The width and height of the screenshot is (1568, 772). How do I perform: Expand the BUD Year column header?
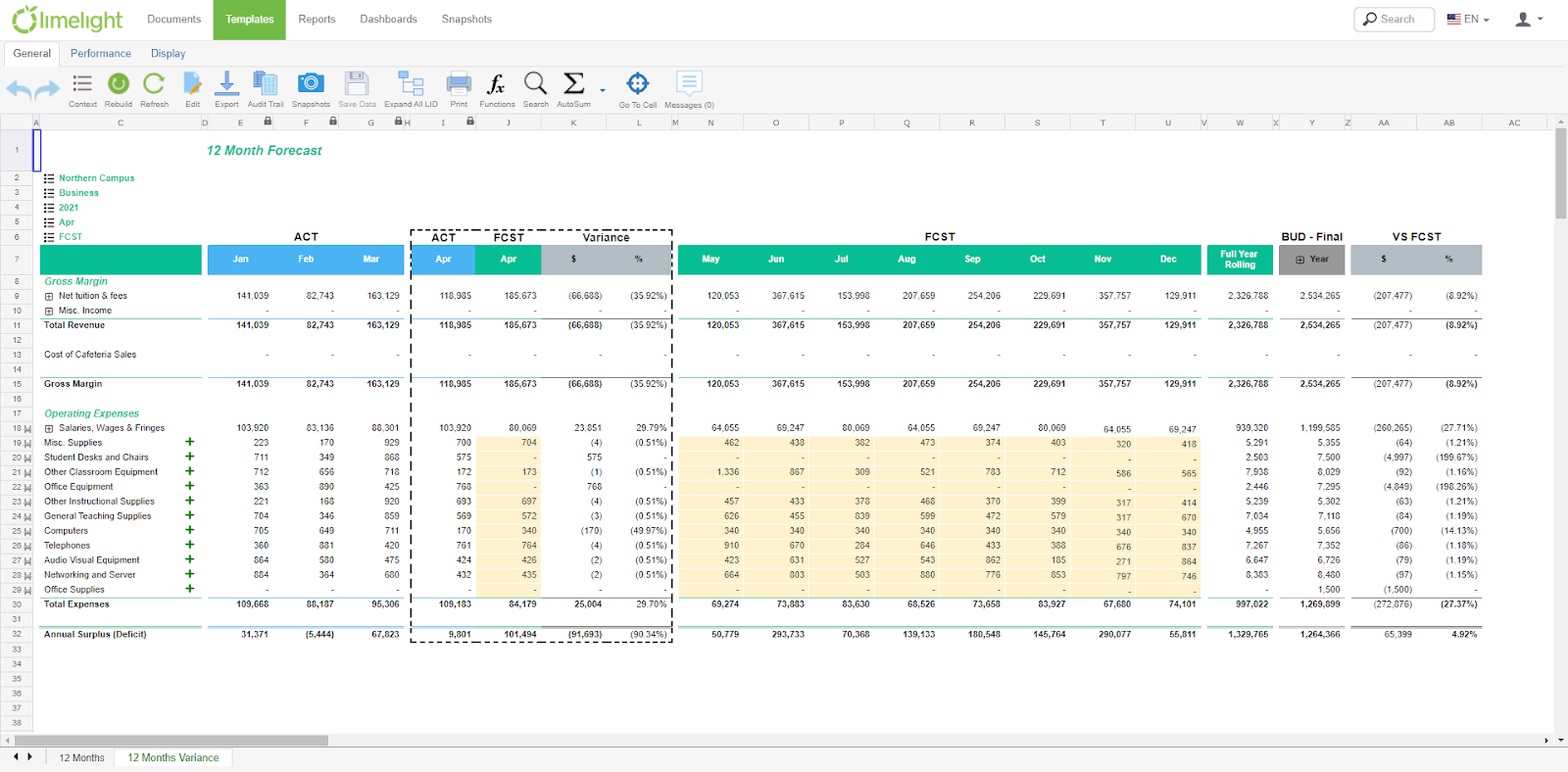(x=1300, y=260)
